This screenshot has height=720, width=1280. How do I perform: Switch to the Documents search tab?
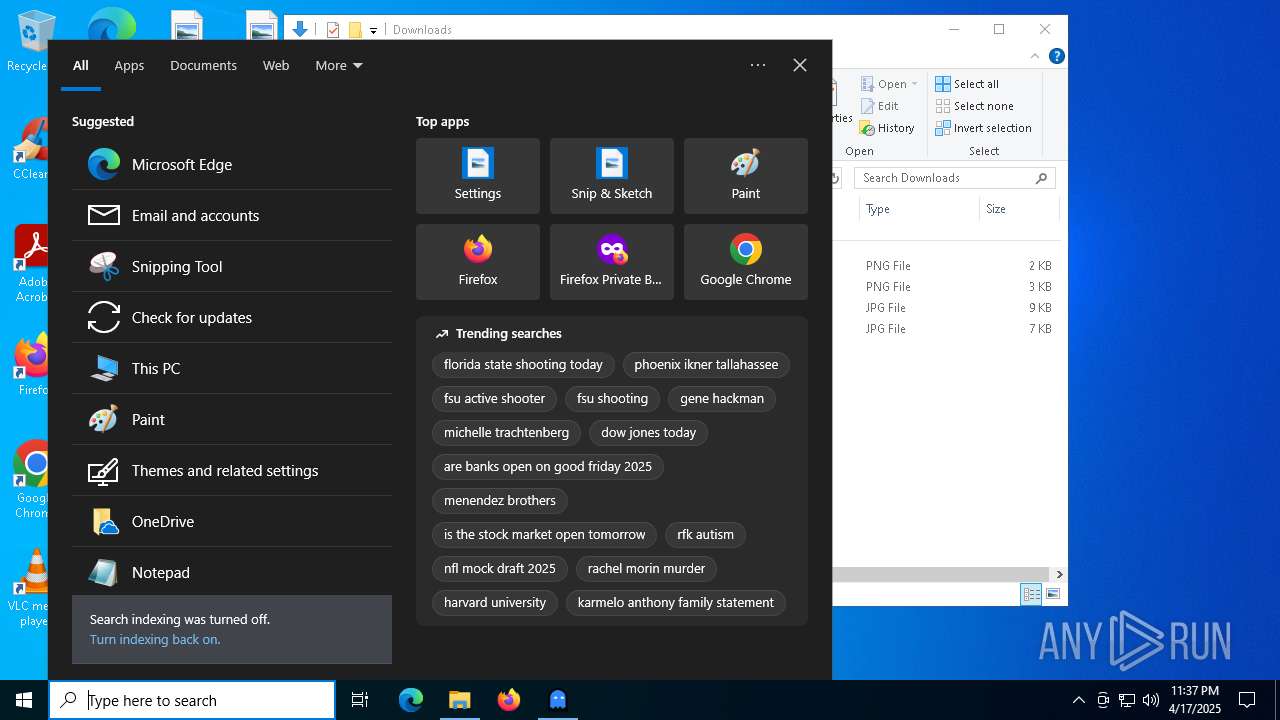pos(203,65)
